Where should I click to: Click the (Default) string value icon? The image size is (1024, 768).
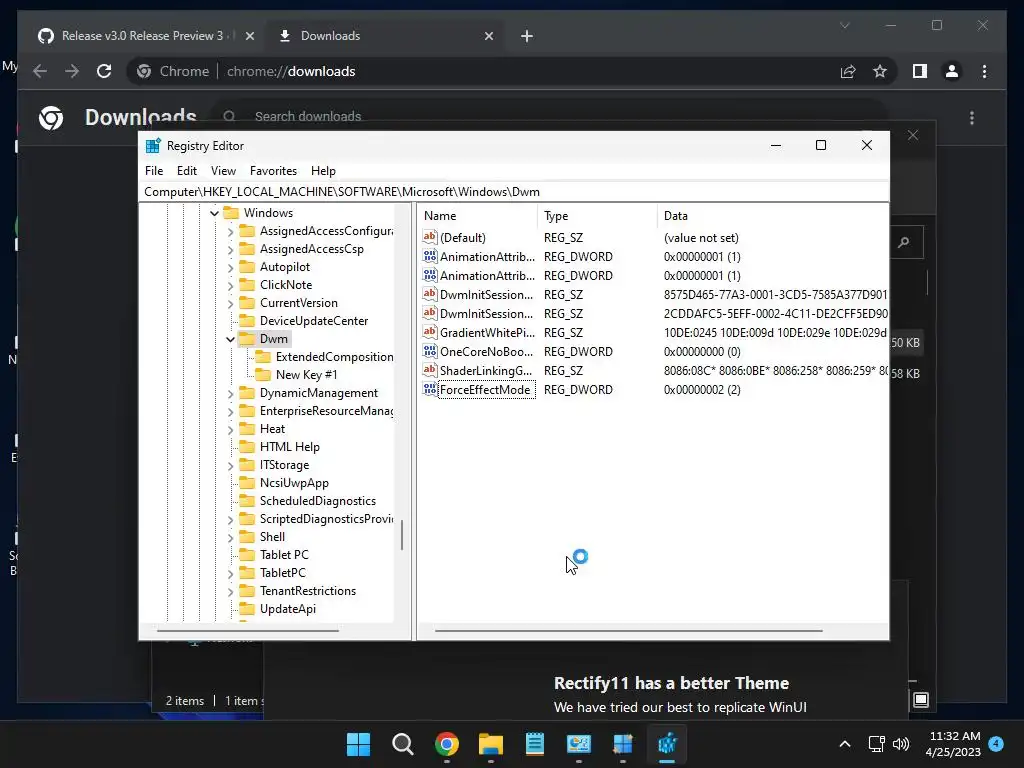click(x=430, y=237)
